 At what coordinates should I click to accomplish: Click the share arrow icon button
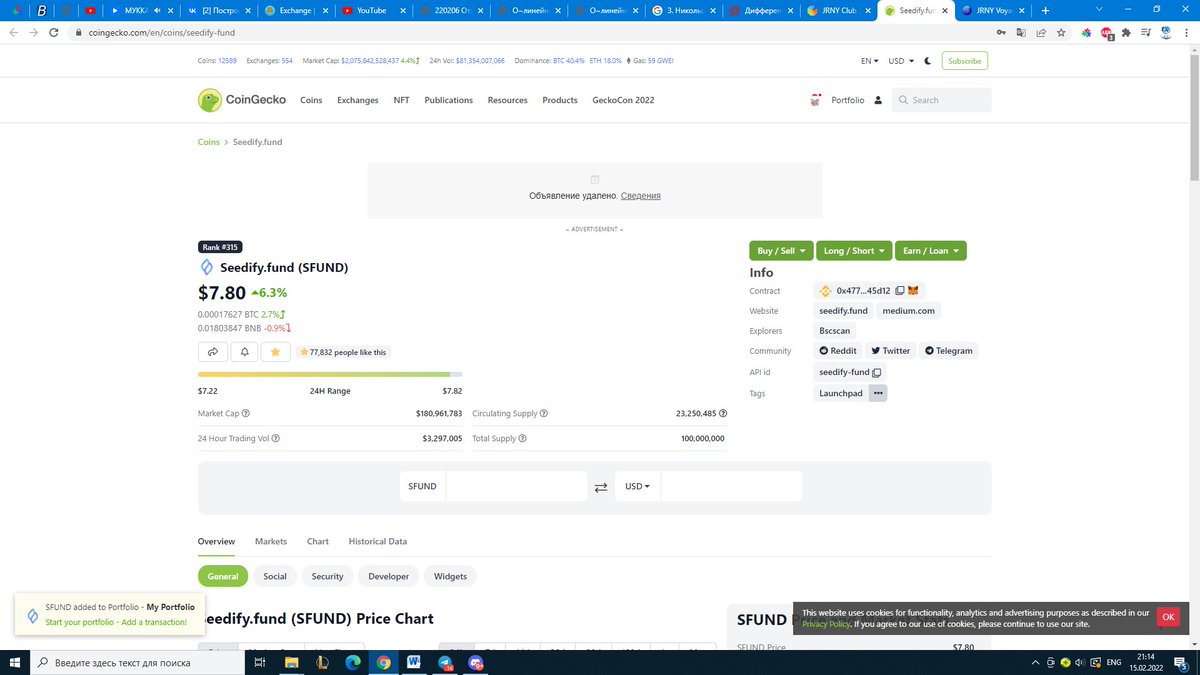click(x=213, y=352)
